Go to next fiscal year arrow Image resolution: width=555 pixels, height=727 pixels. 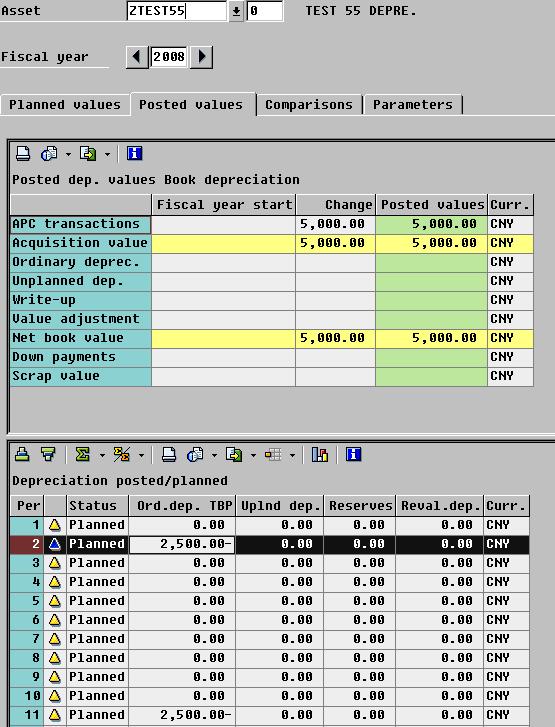click(202, 57)
